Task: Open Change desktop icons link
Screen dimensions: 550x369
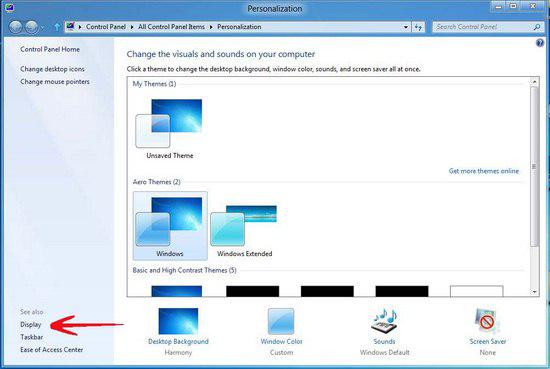Action: coord(52,69)
